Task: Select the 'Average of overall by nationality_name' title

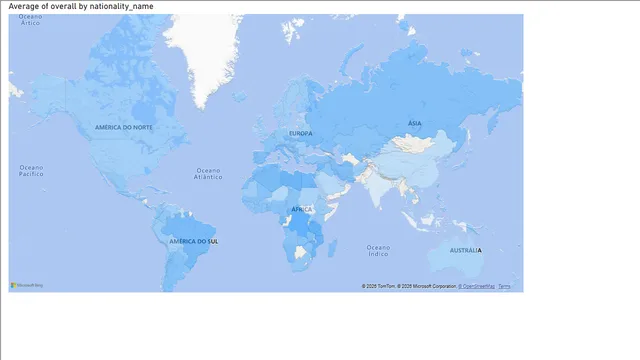Action: 81,6
